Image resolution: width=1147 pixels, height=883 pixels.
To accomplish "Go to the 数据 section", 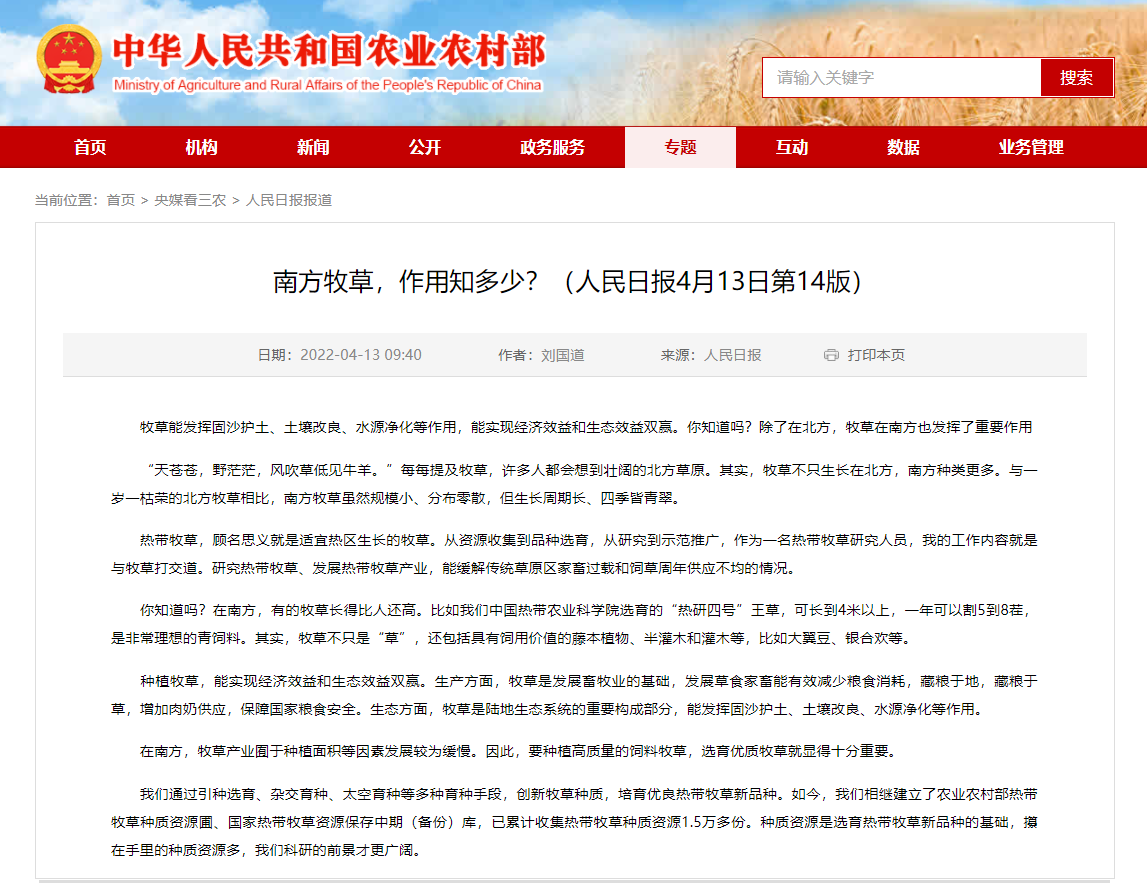I will (x=903, y=147).
